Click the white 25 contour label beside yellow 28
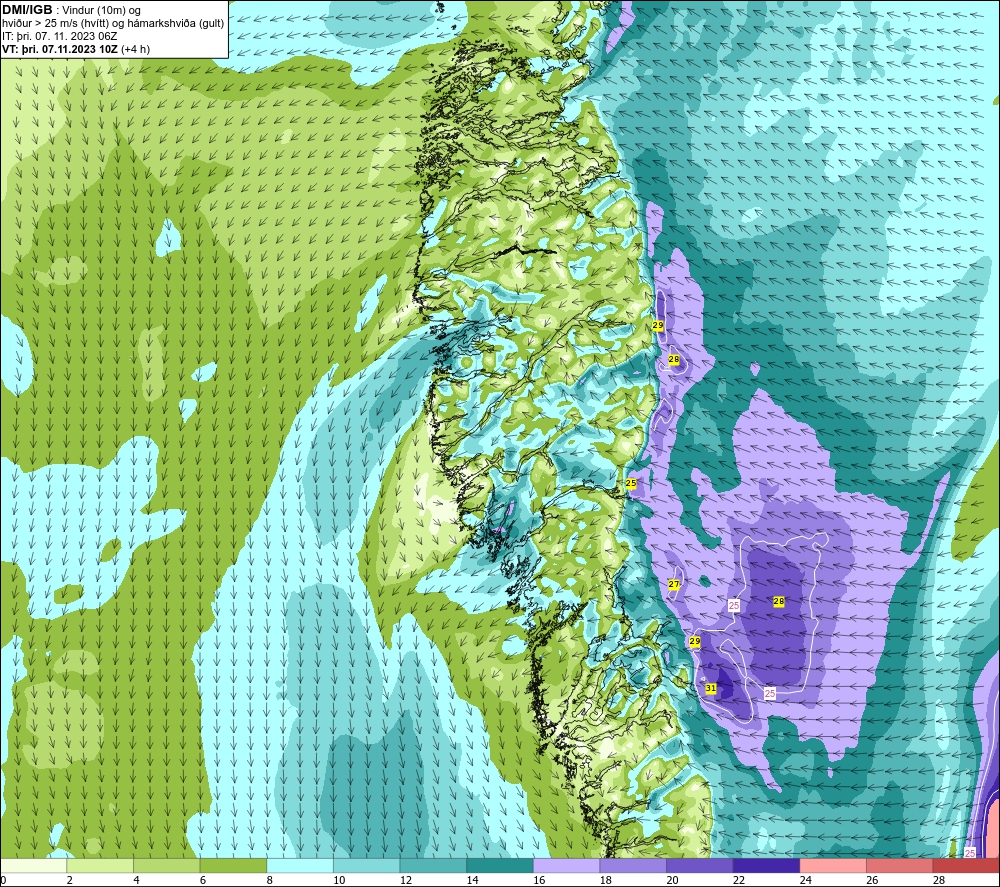Screen dimensions: 1000x887 (x=734, y=605)
